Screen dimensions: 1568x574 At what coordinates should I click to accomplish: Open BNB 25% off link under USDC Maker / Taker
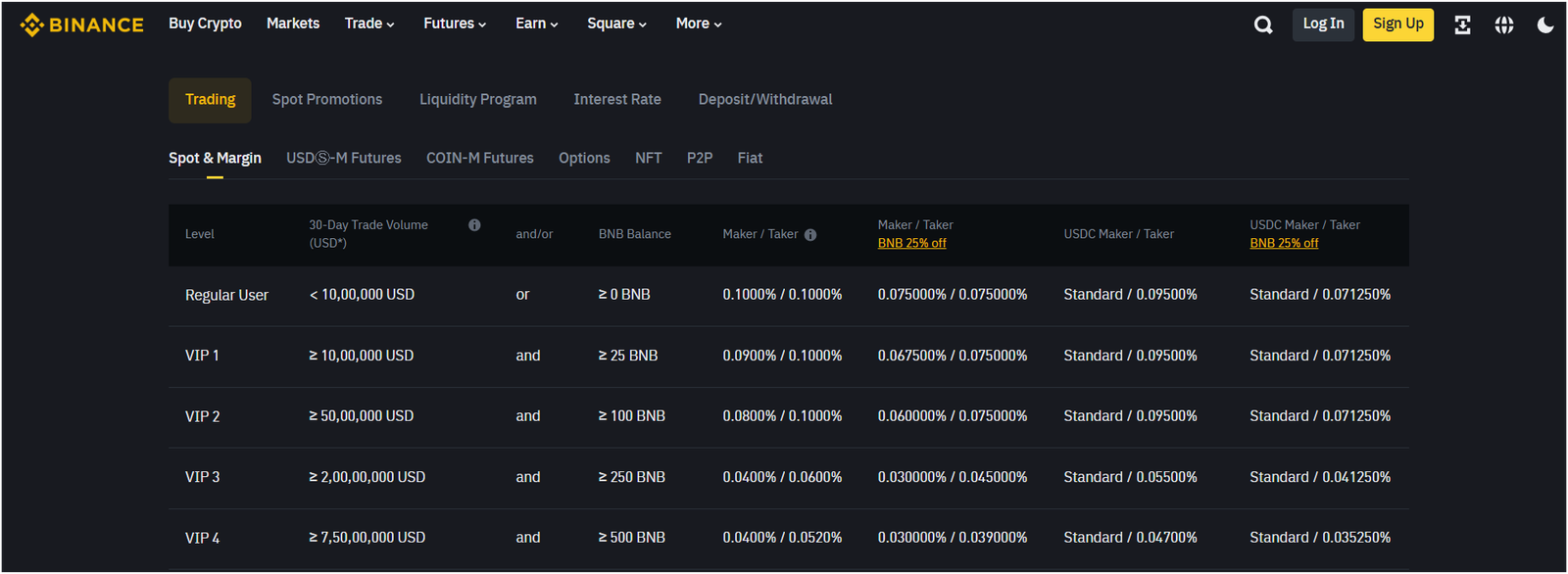pos(1284,244)
